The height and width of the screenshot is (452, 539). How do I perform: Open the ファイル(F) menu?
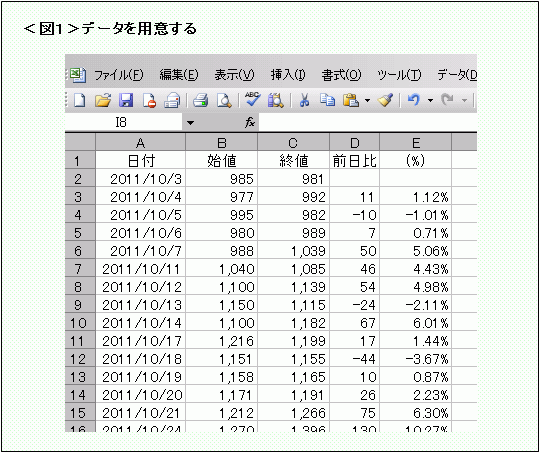pos(119,75)
